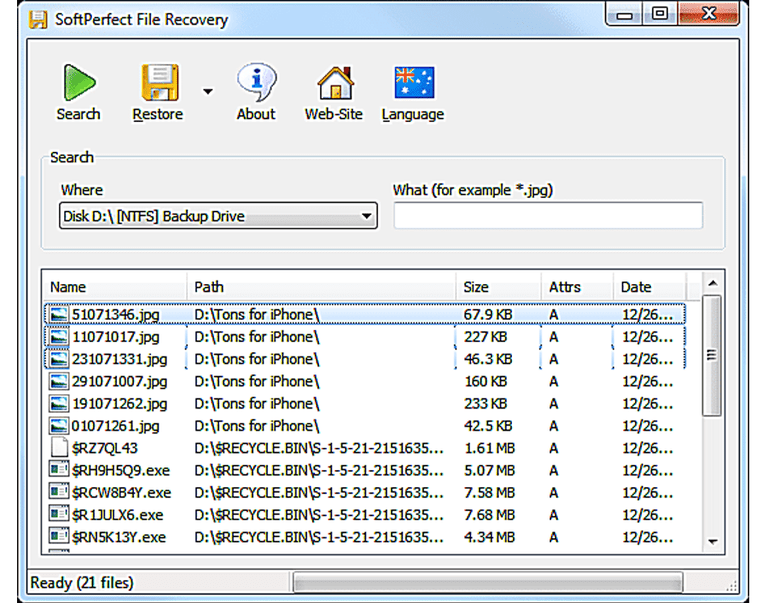Open the About info icon
The height and width of the screenshot is (603, 768).
click(255, 83)
